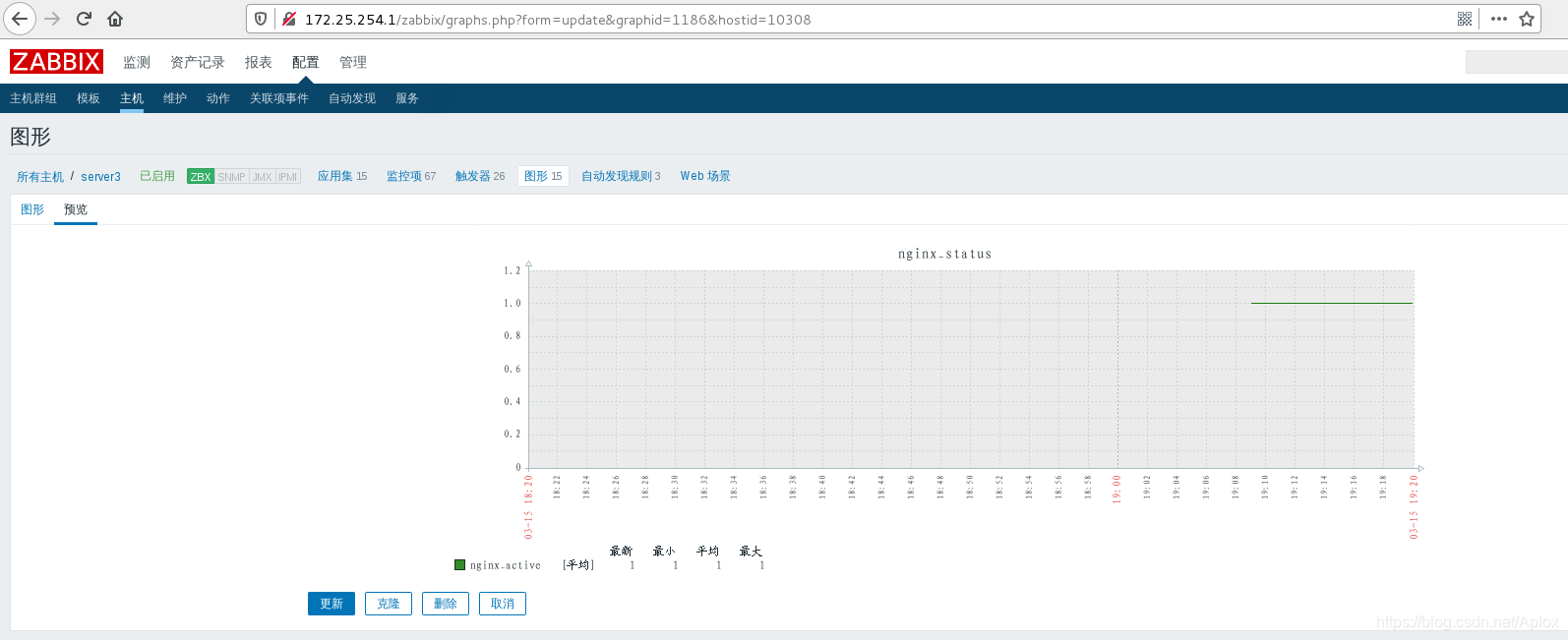Open Web 场景 link
This screenshot has width=1568, height=640.
point(705,176)
